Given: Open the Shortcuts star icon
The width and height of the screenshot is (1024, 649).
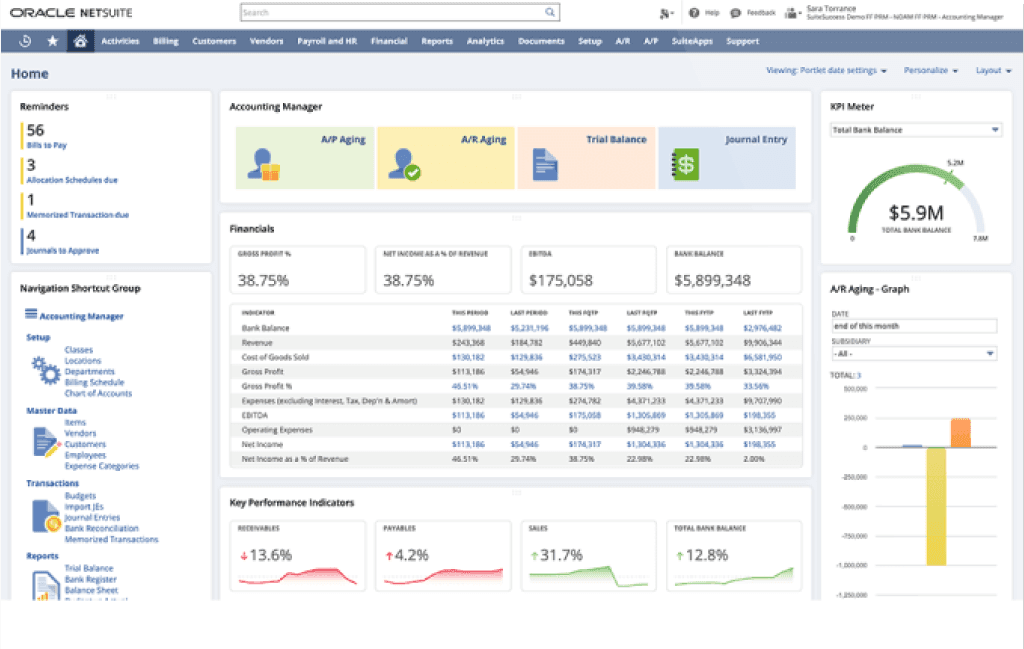Looking at the screenshot, I should click(x=52, y=41).
